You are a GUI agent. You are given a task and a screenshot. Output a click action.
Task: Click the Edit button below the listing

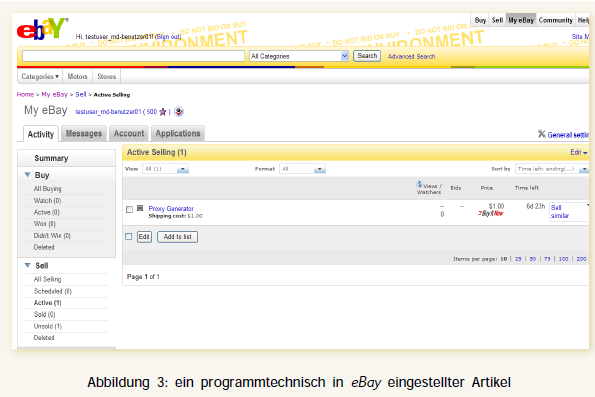coord(144,237)
